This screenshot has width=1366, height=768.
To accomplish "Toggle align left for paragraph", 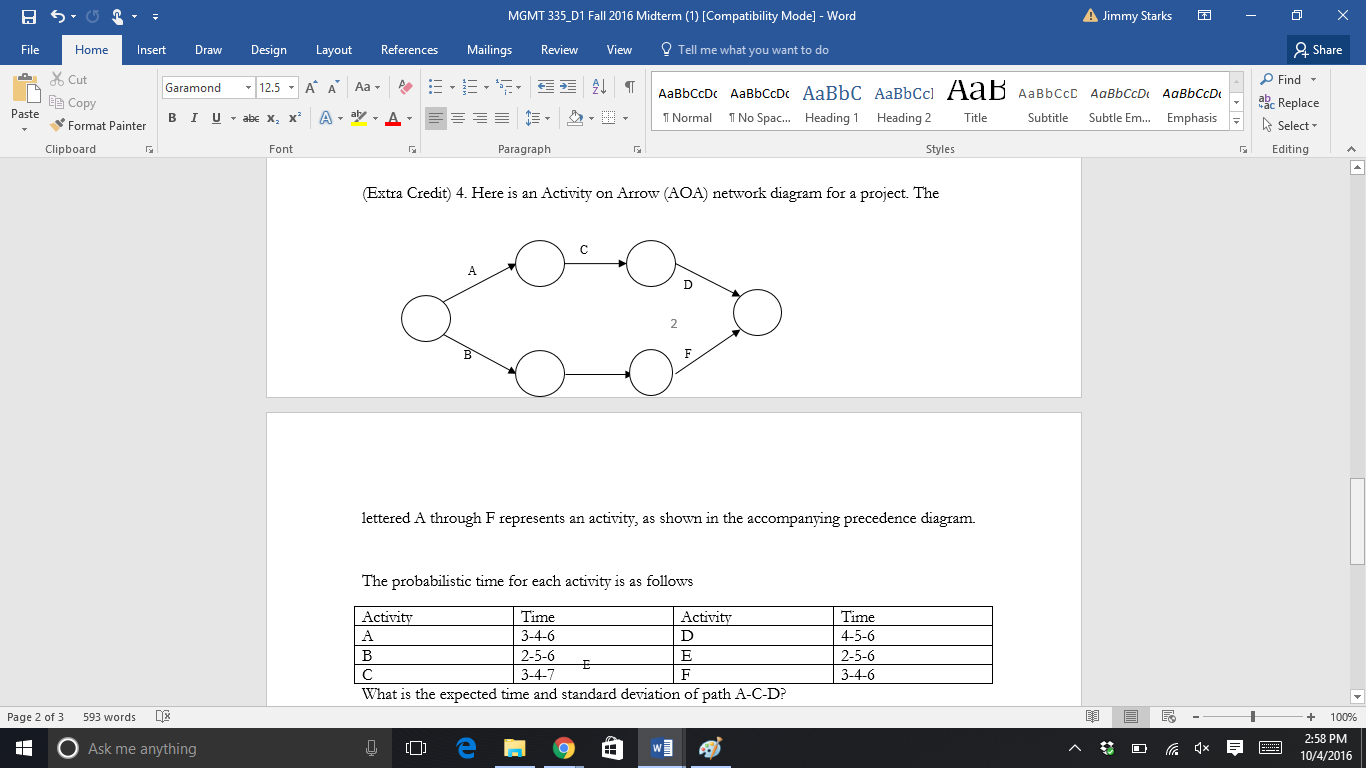I will (436, 118).
